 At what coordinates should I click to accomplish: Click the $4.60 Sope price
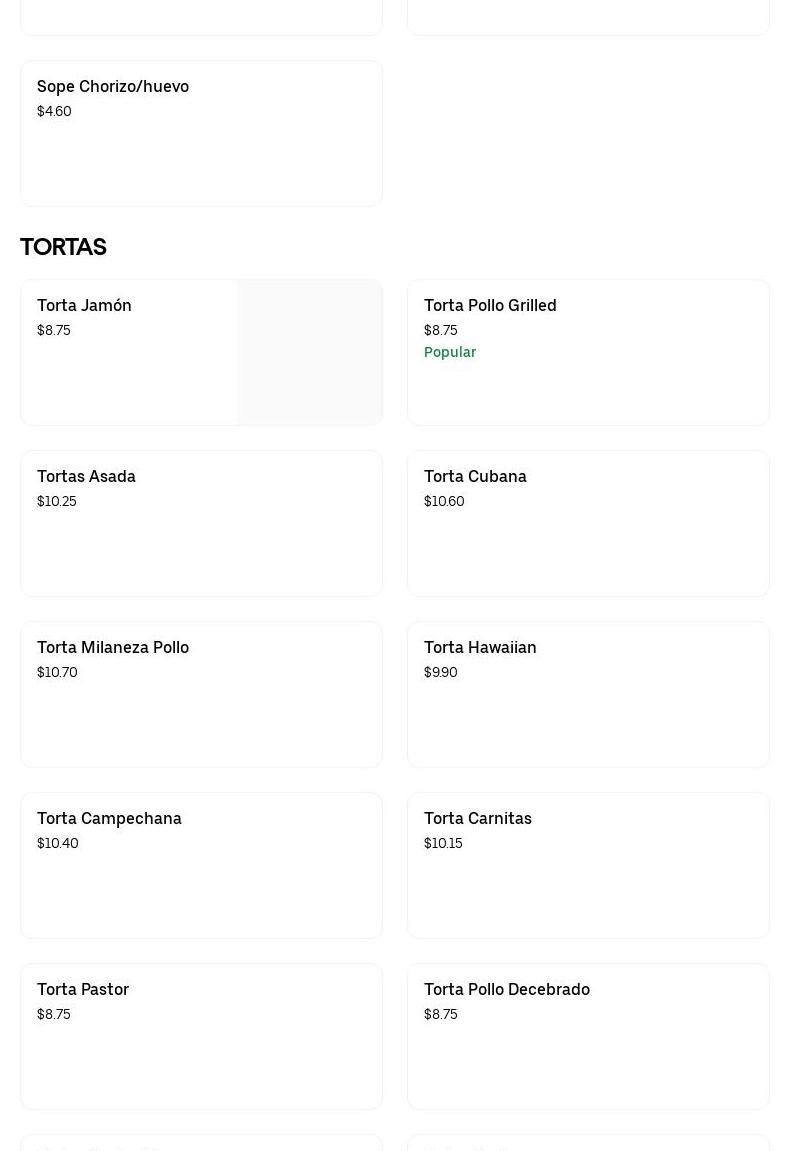point(54,112)
